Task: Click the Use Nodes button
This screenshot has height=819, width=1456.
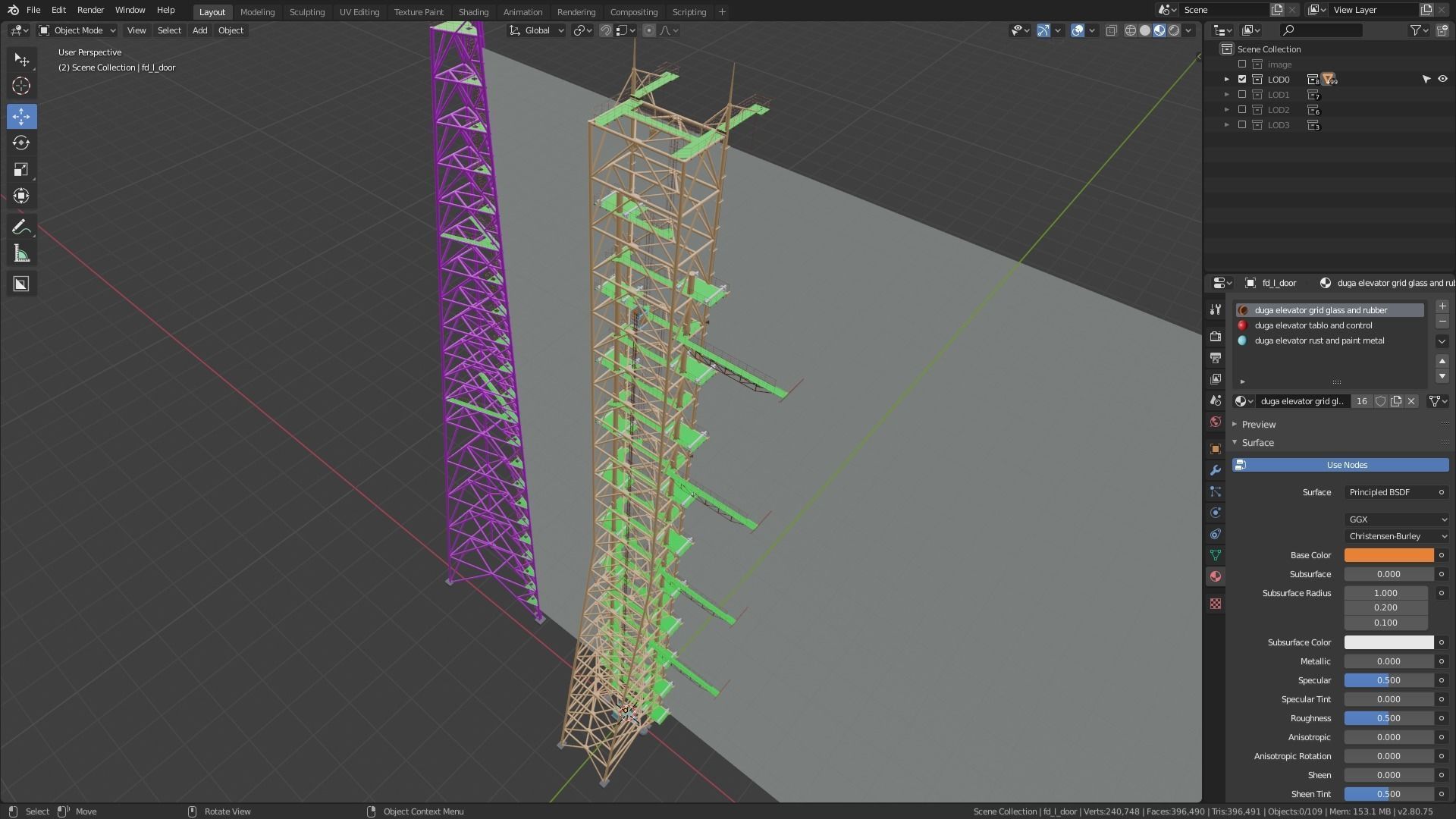Action: pos(1347,465)
